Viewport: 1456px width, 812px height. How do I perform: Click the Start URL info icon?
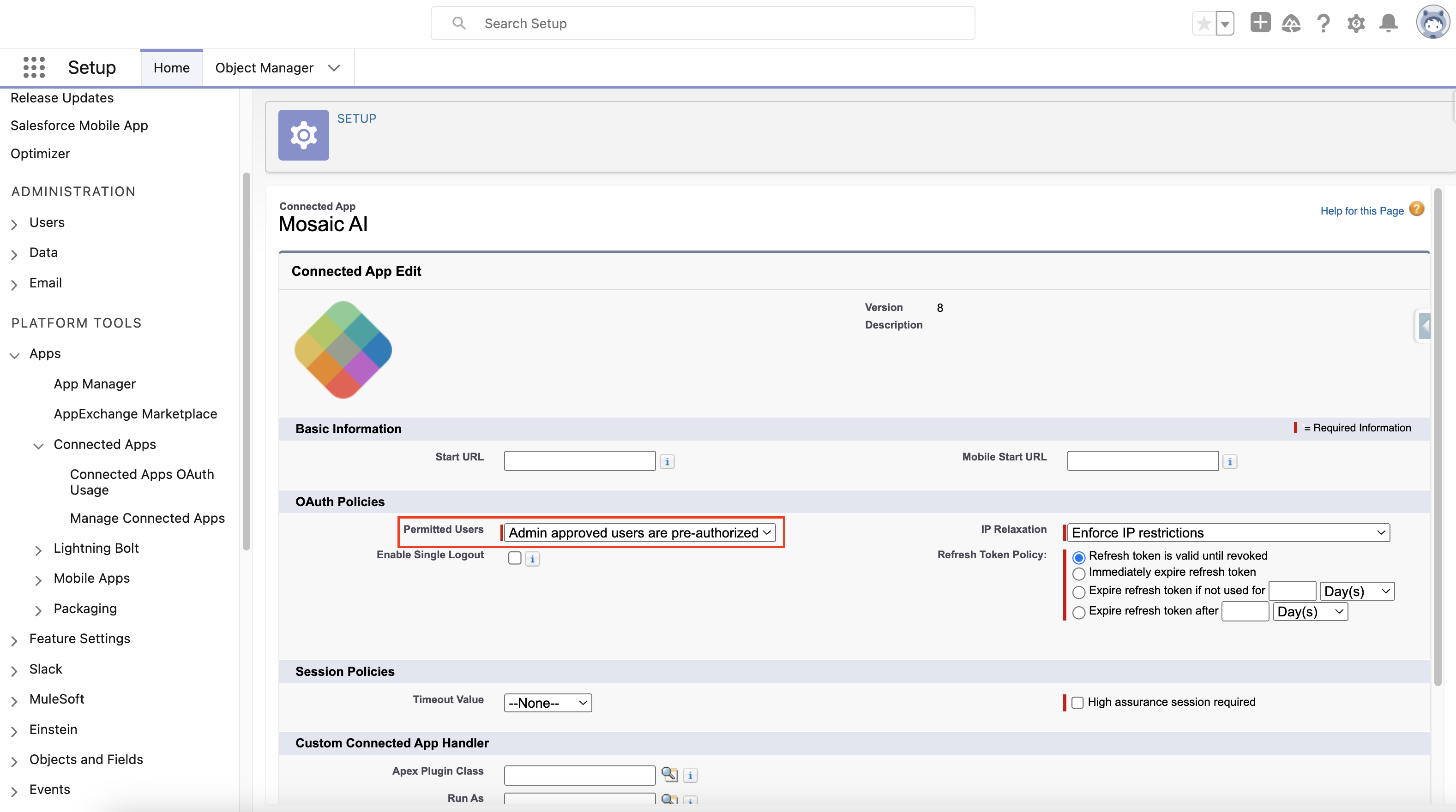(x=667, y=462)
